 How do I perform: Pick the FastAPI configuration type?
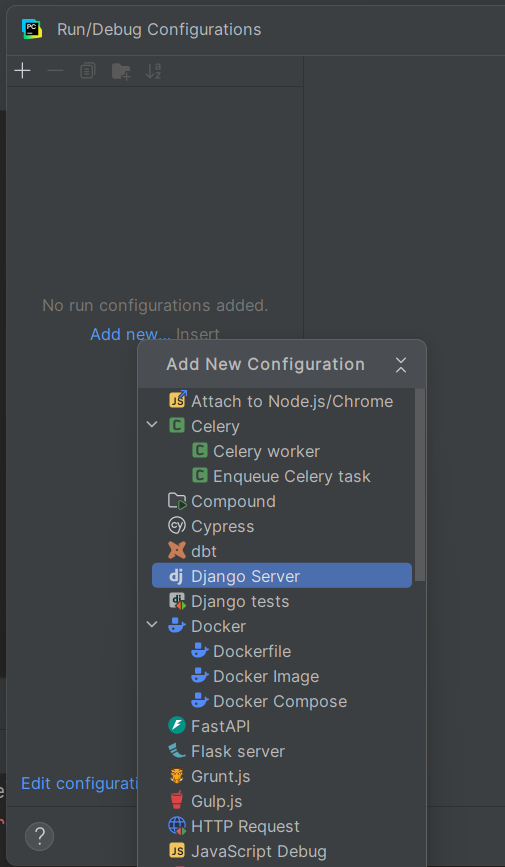[282, 726]
